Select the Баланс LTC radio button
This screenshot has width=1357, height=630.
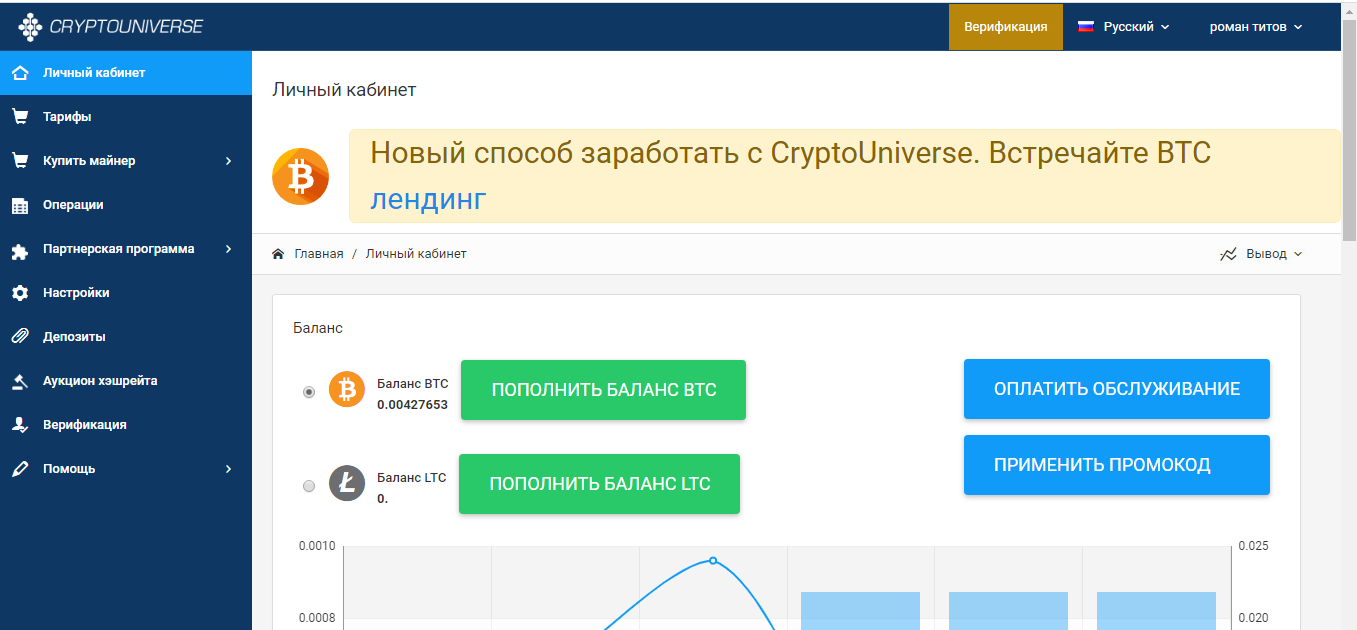309,486
